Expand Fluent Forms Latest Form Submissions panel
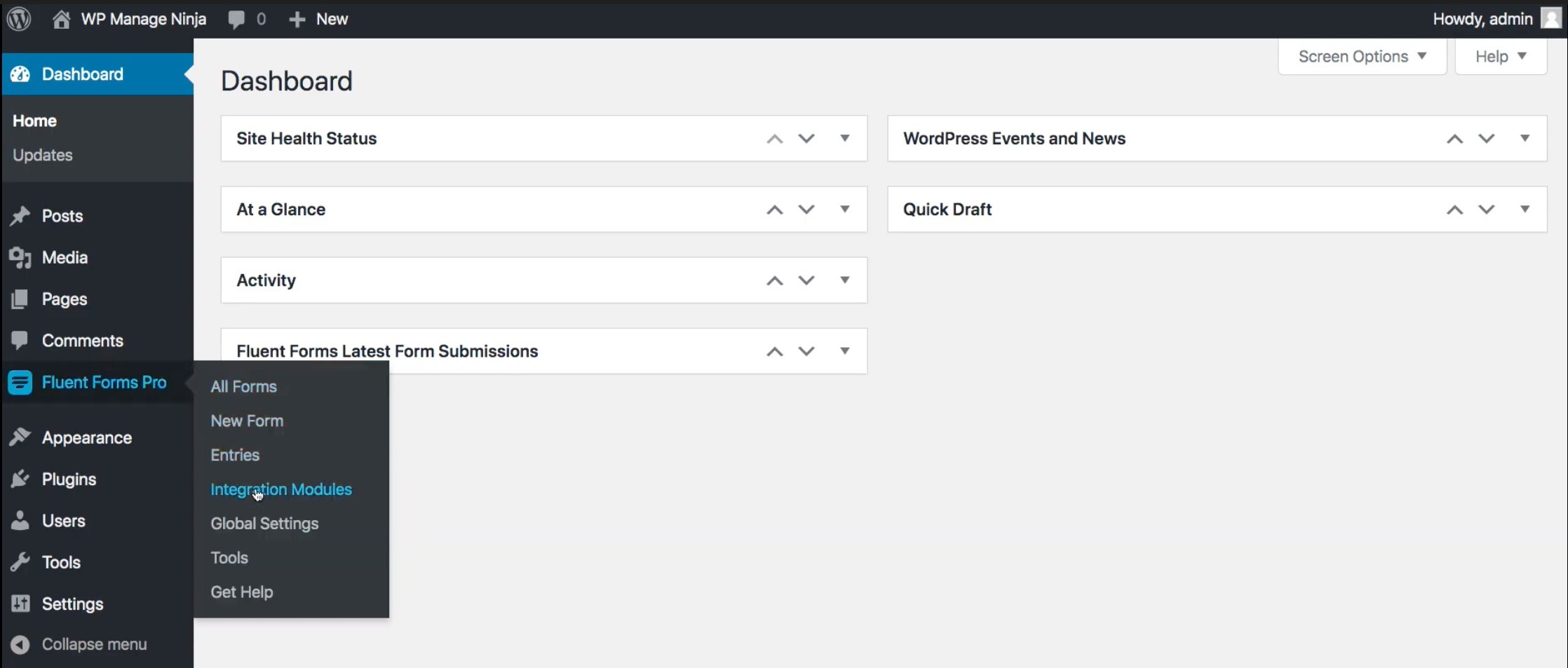The image size is (1568, 668). pyautogui.click(x=845, y=351)
